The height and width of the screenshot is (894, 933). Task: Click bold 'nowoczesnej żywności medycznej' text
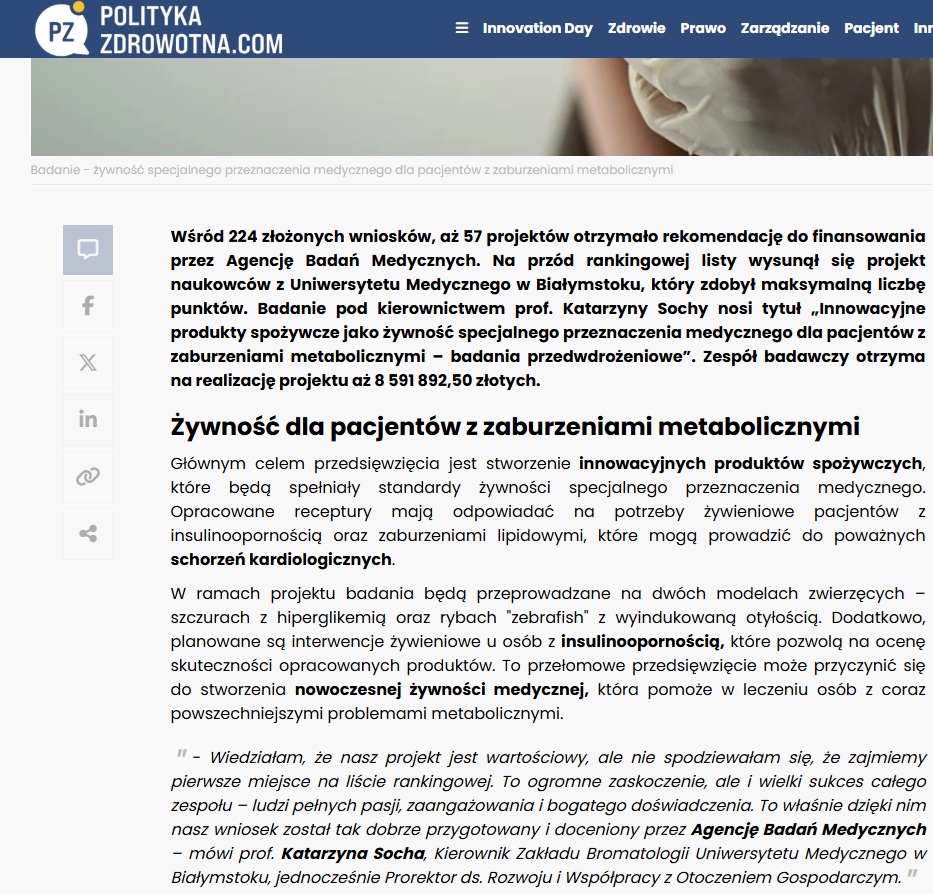point(441,690)
